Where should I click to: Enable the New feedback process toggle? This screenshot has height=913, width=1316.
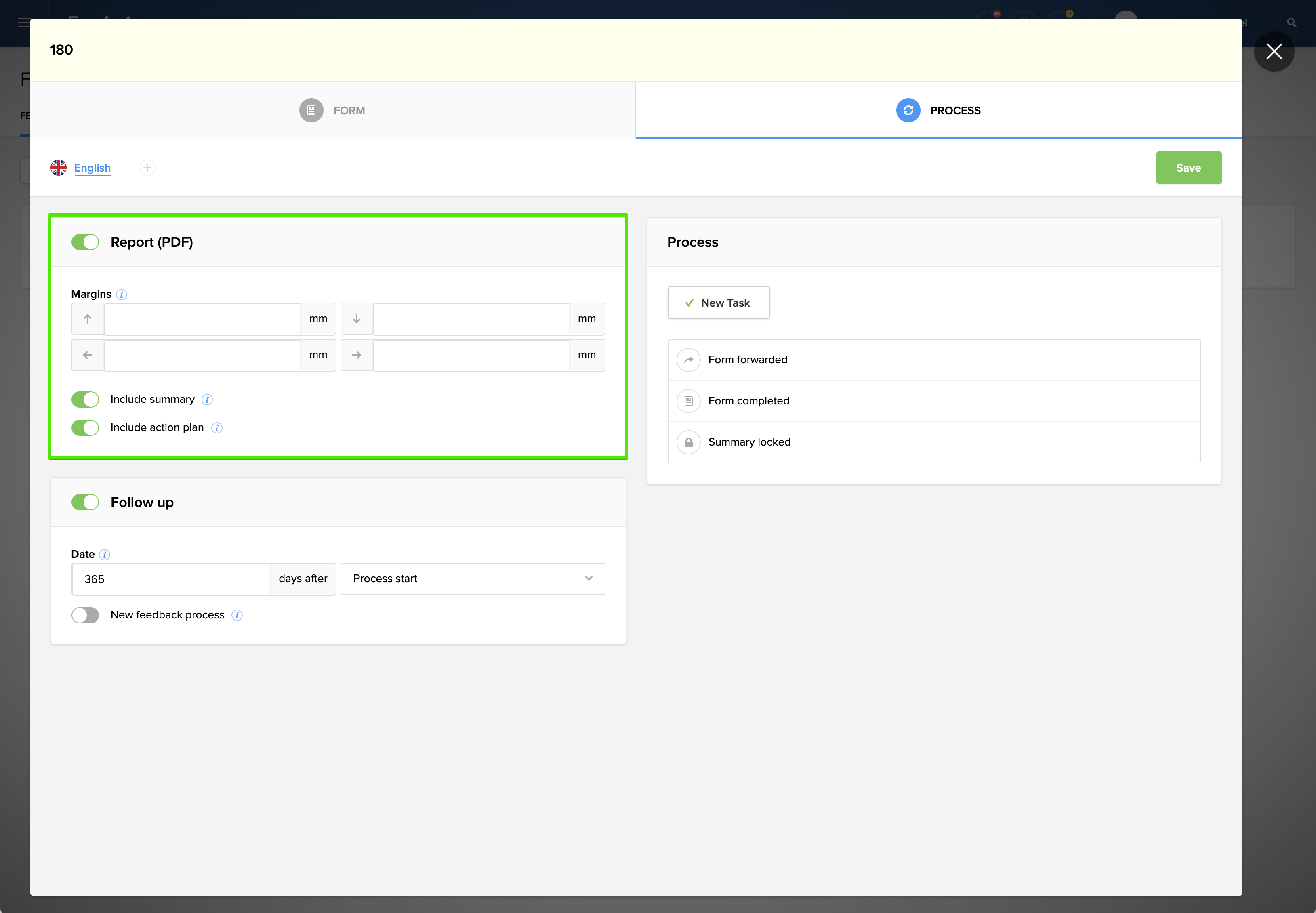[85, 615]
